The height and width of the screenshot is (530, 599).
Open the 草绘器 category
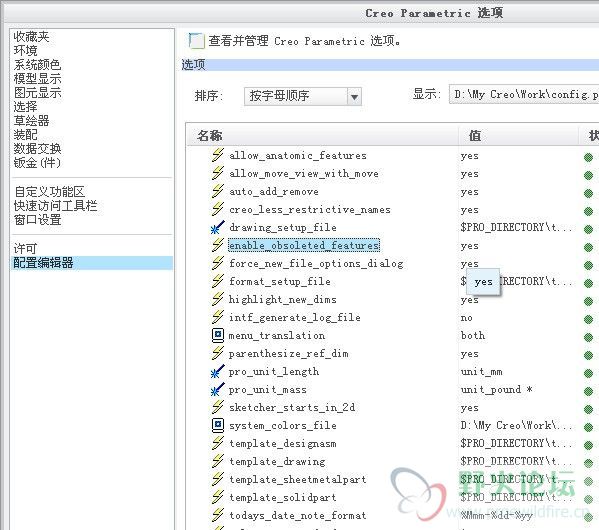31,121
